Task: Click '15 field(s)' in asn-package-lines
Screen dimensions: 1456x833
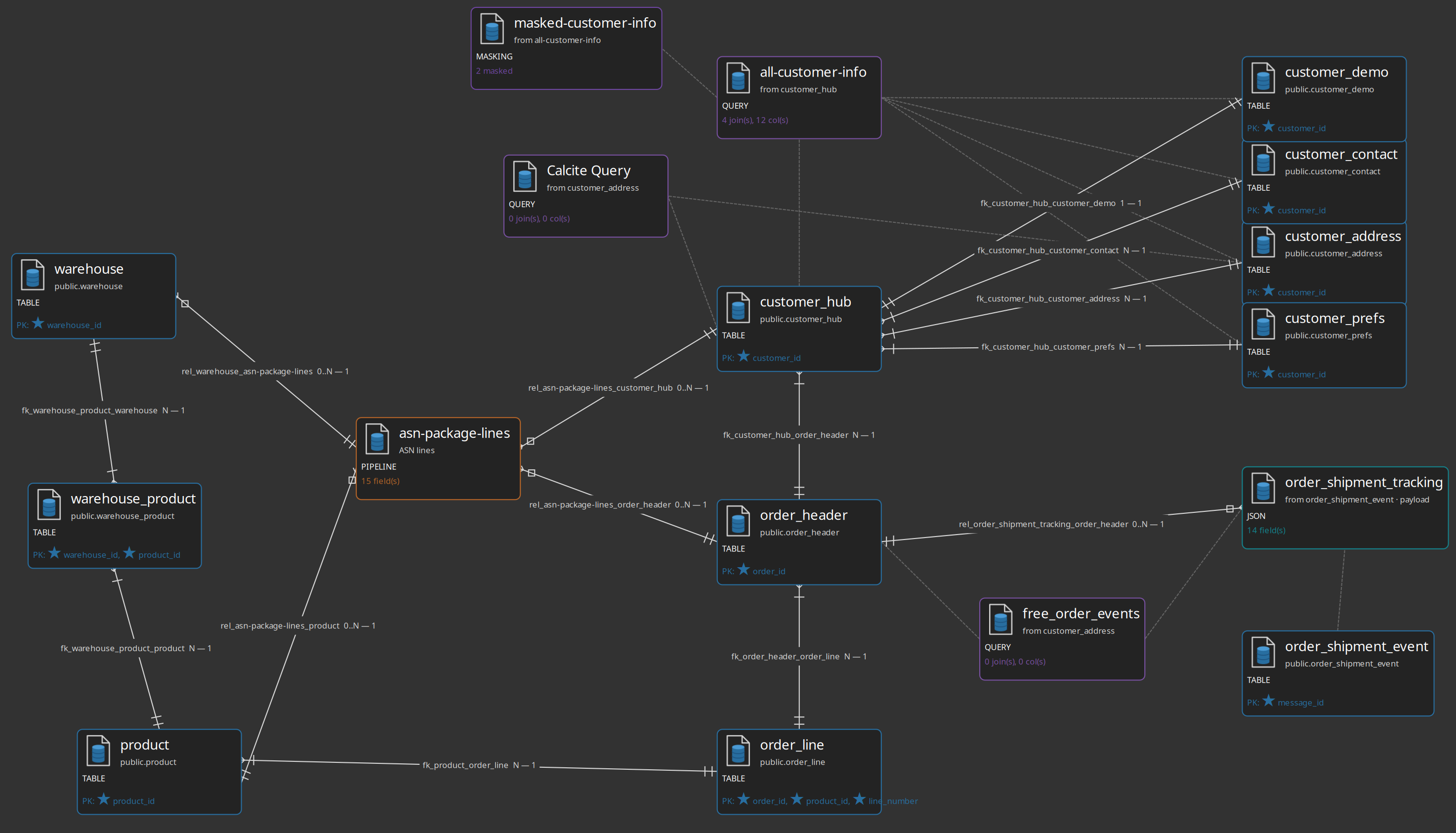Action: pyautogui.click(x=380, y=481)
